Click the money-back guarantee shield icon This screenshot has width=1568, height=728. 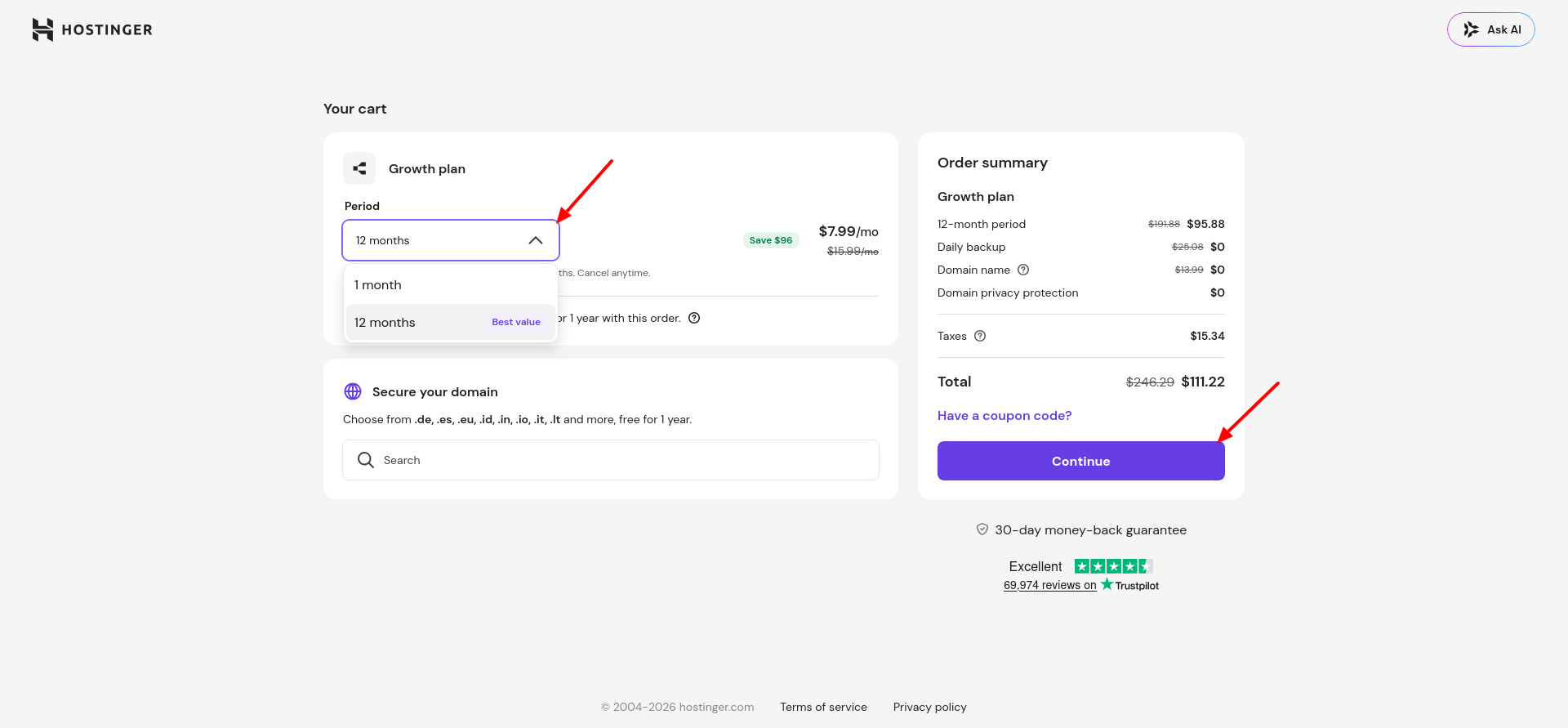982,529
